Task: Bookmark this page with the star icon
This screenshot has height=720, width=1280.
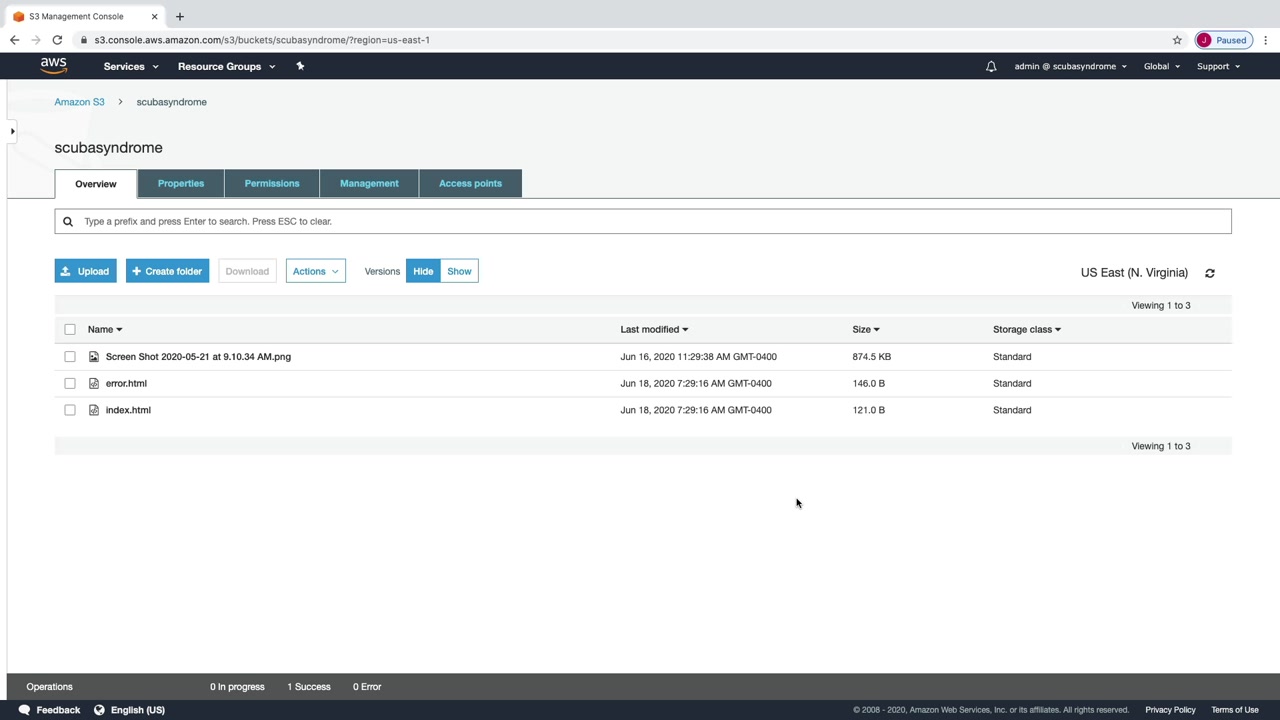Action: point(1177,40)
